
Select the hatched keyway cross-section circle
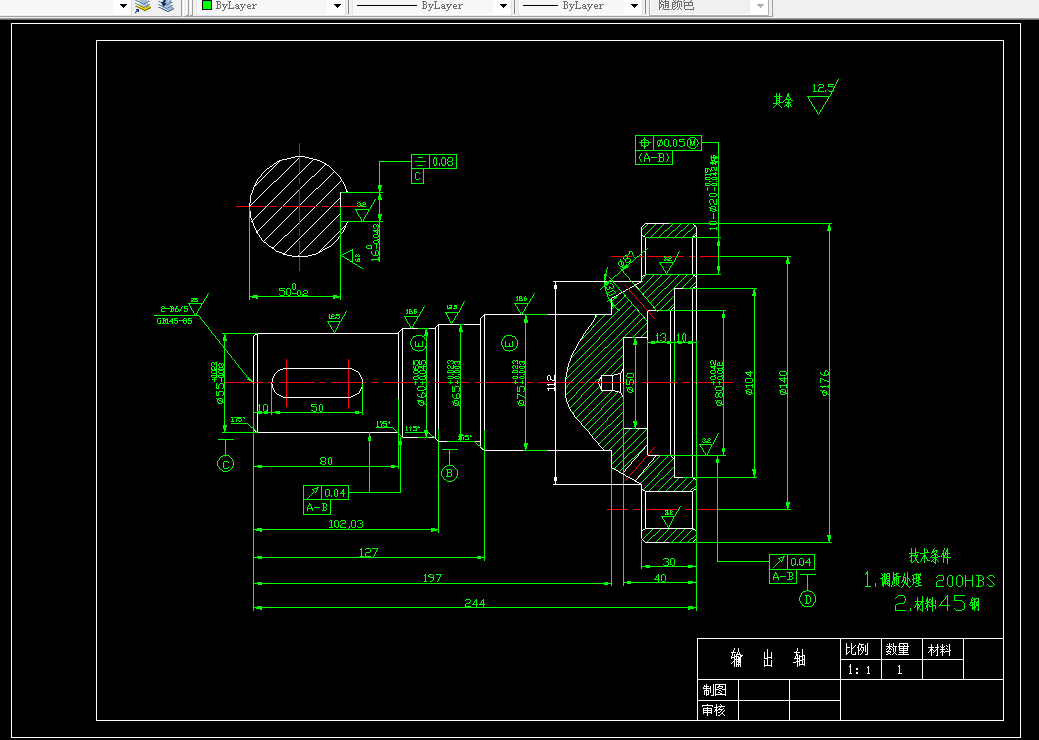tap(299, 206)
